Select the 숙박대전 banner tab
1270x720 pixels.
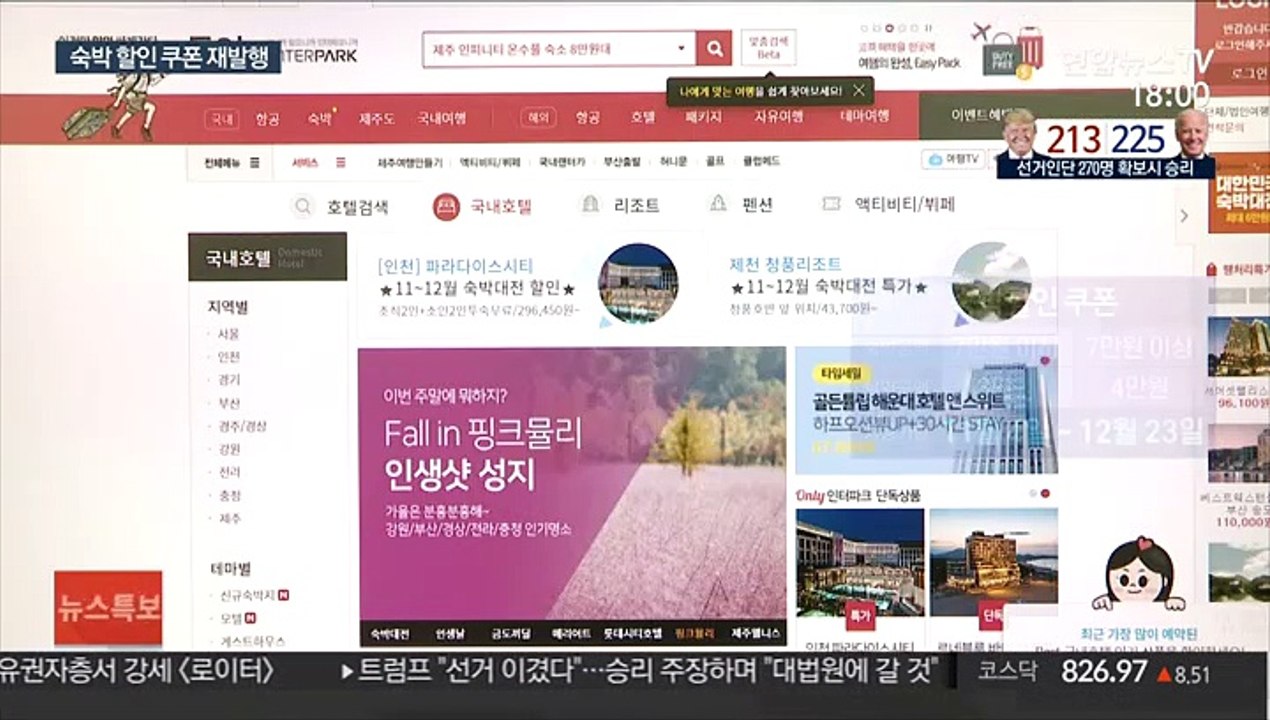[x=390, y=634]
